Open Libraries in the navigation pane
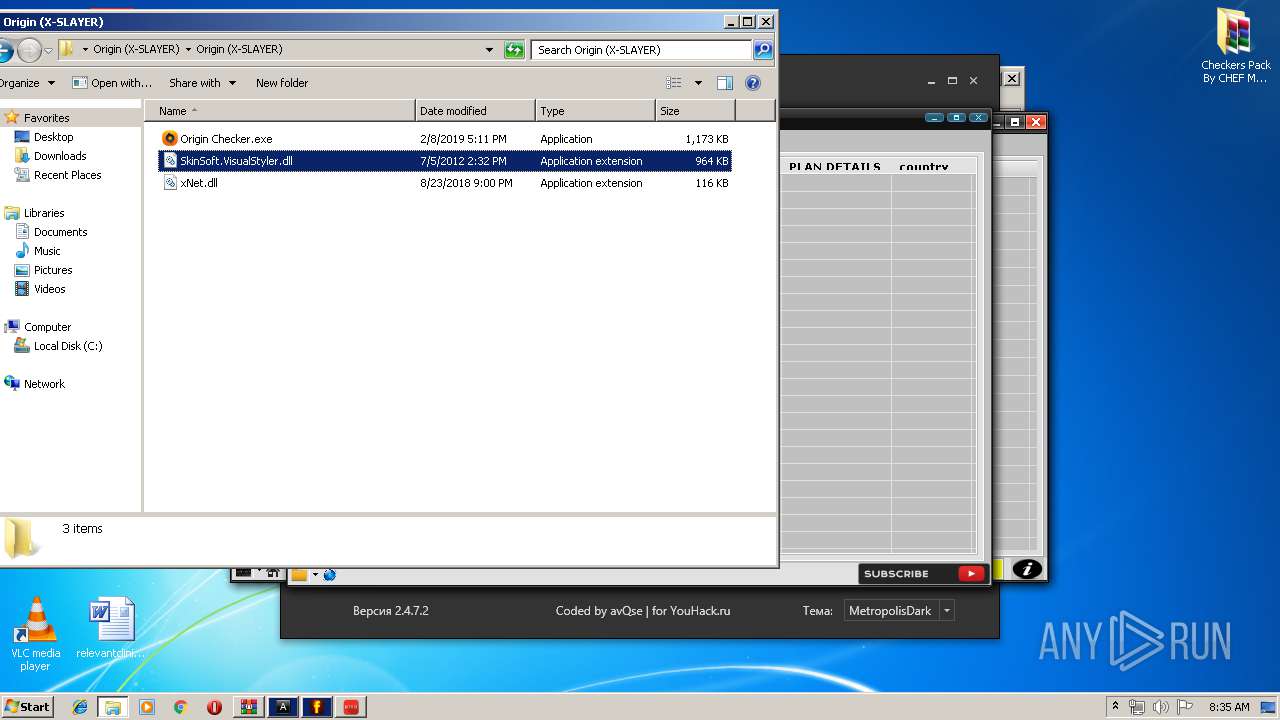This screenshot has height=720, width=1280. click(44, 213)
